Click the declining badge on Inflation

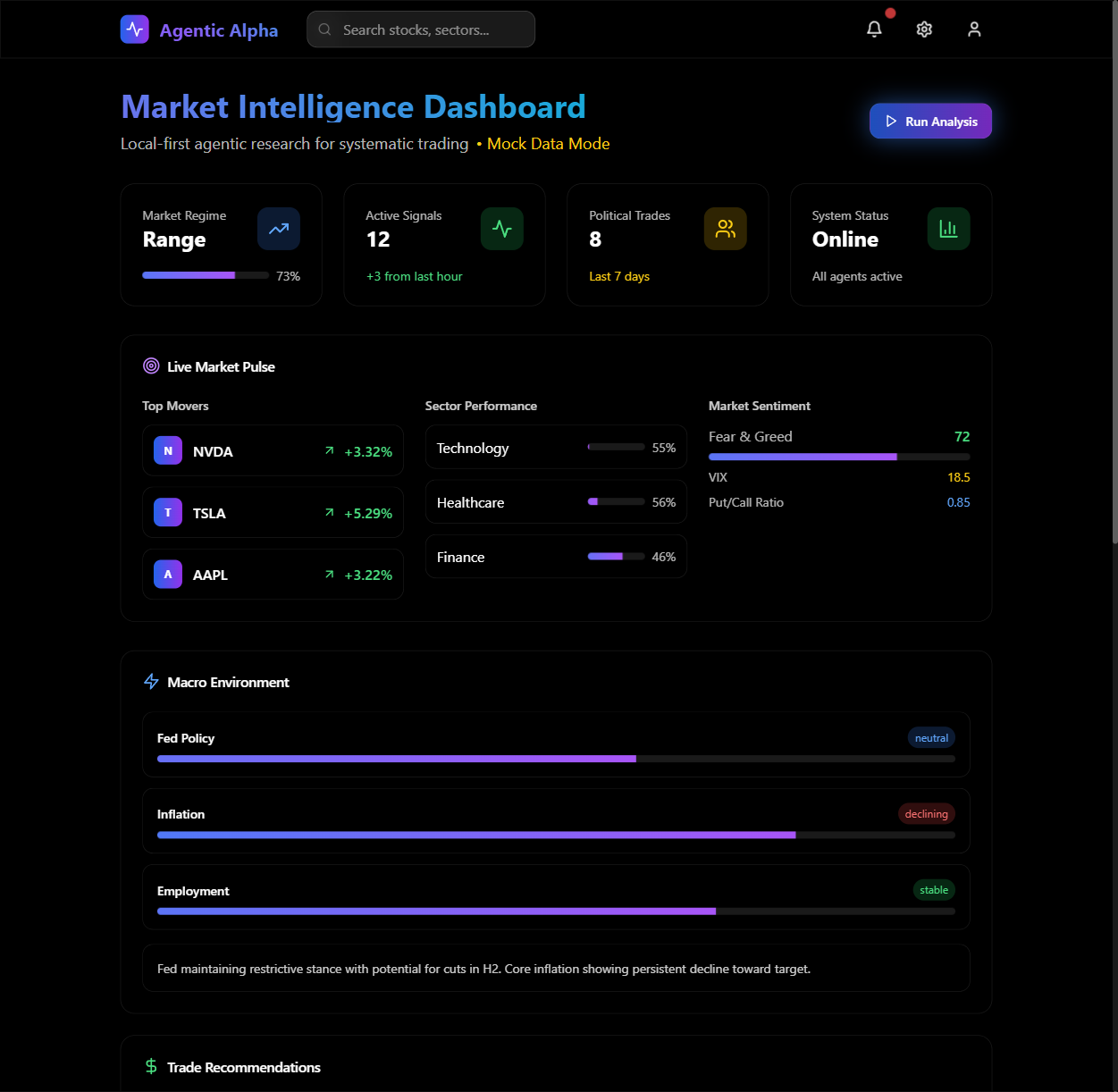(926, 814)
